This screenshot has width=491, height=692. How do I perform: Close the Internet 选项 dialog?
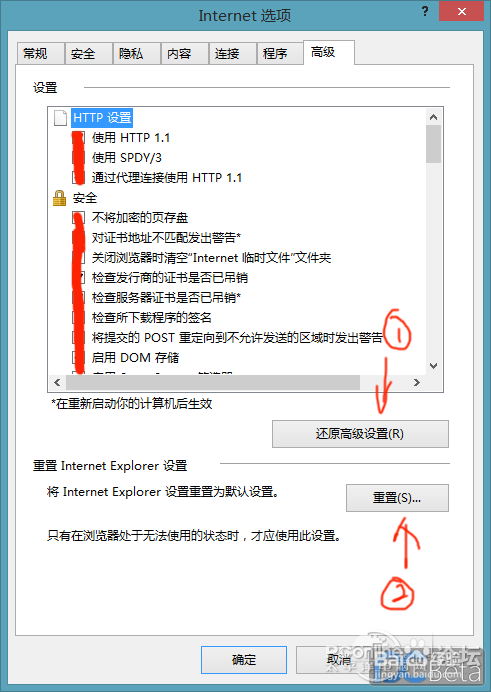point(461,11)
